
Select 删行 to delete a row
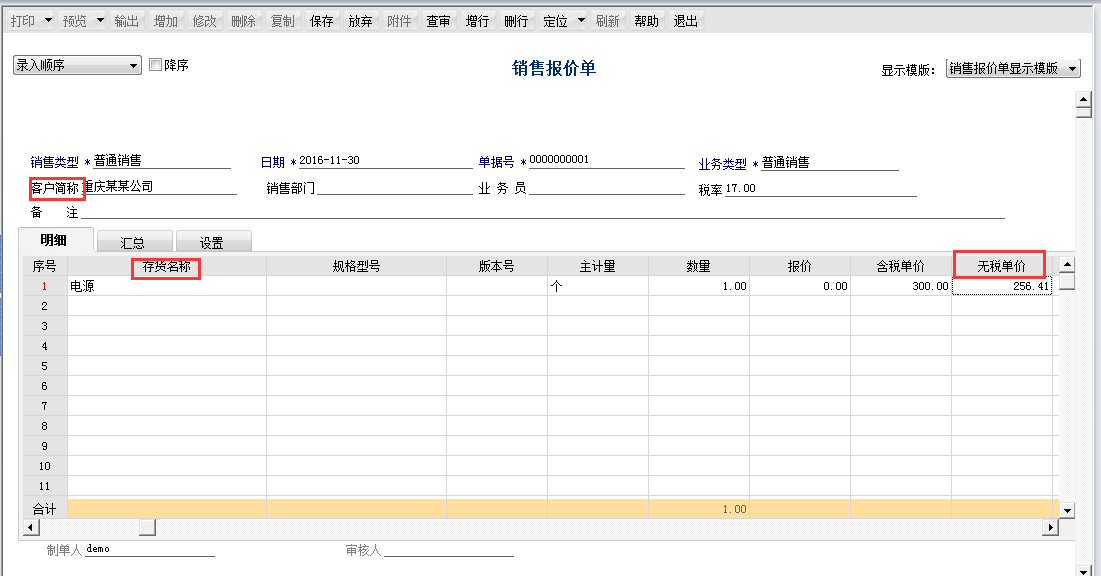tap(516, 20)
